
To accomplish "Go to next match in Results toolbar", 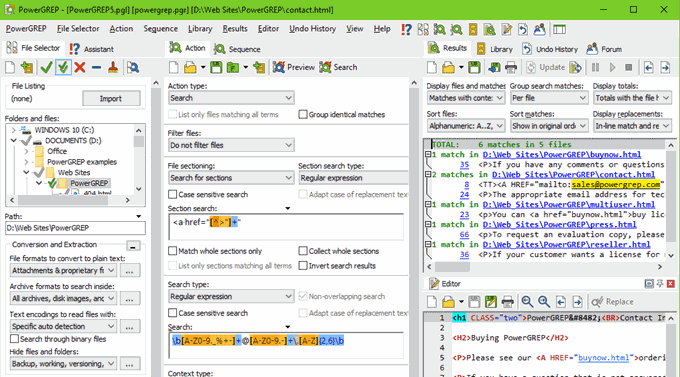I will (x=665, y=67).
